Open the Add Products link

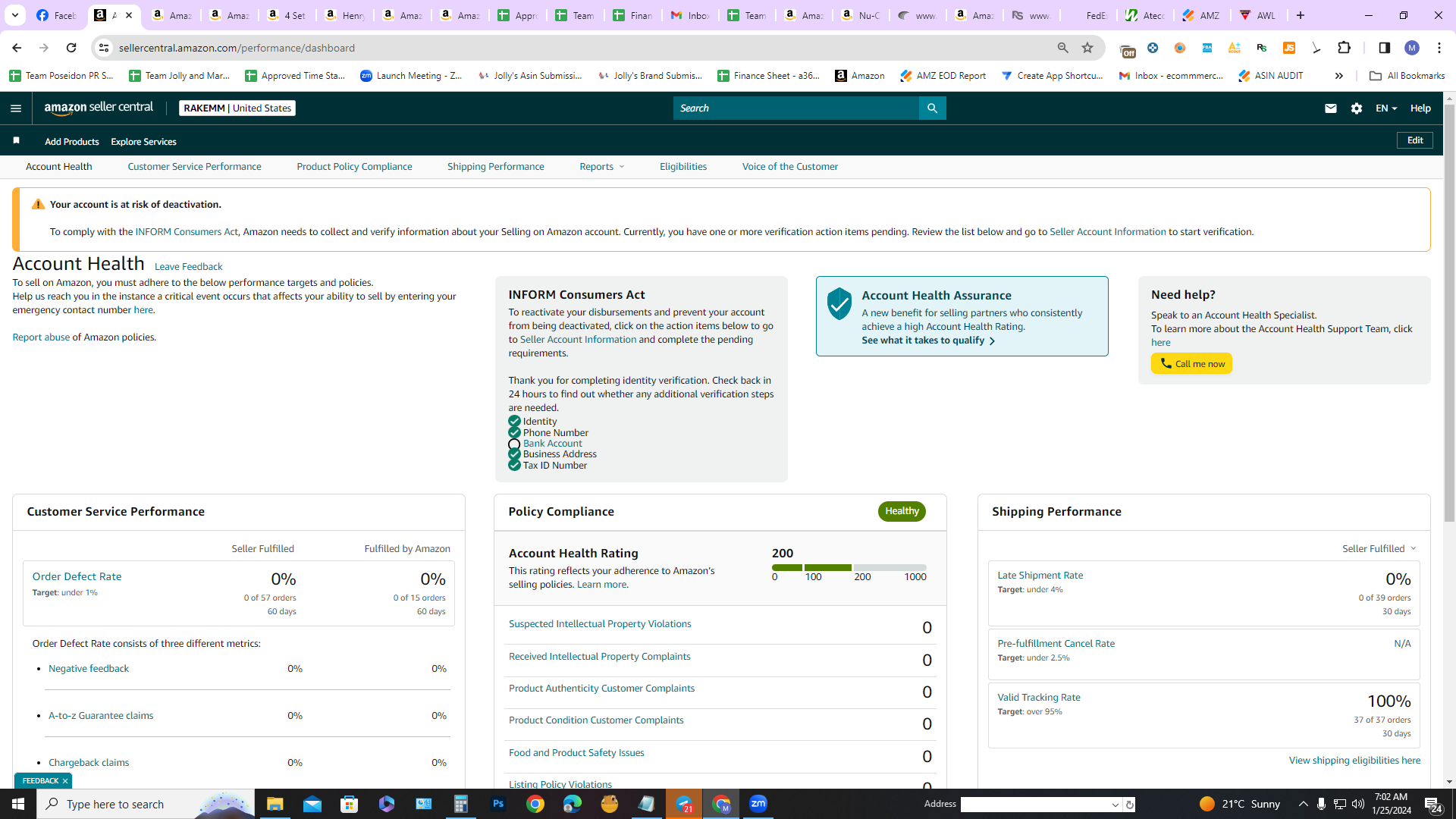[72, 142]
